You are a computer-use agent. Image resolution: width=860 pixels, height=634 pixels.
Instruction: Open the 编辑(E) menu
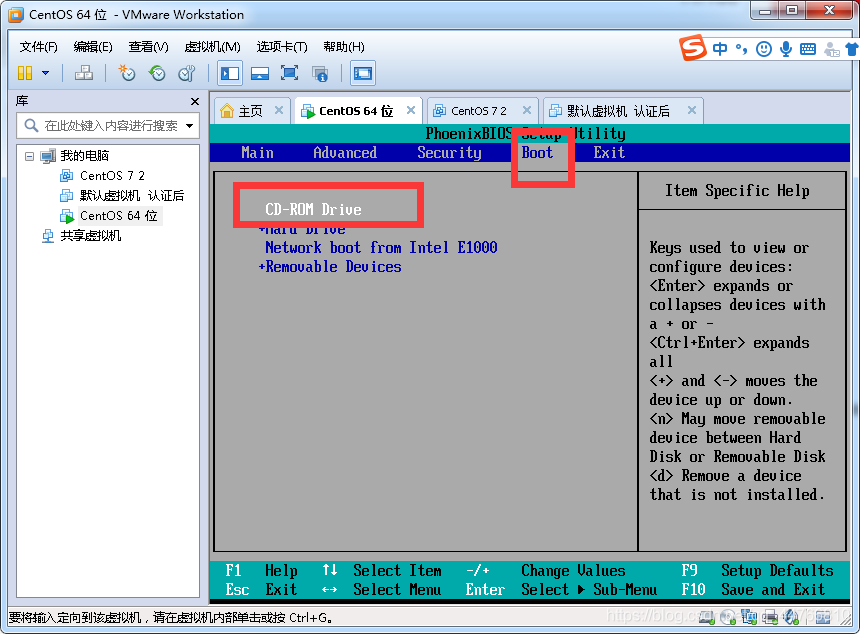pyautogui.click(x=93, y=47)
